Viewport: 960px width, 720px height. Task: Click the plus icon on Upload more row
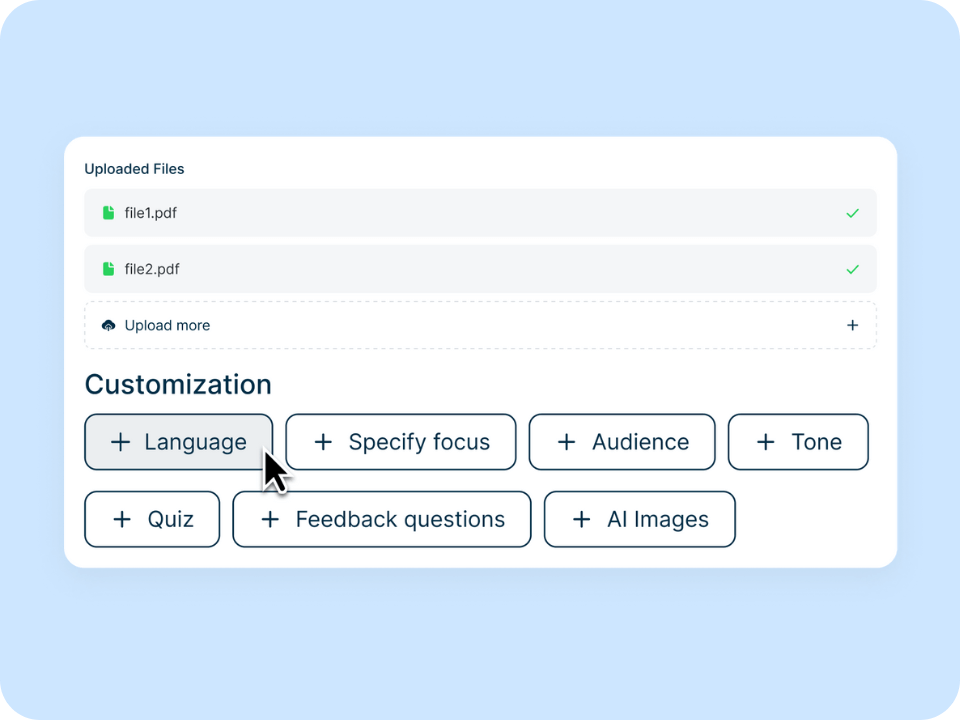(853, 324)
